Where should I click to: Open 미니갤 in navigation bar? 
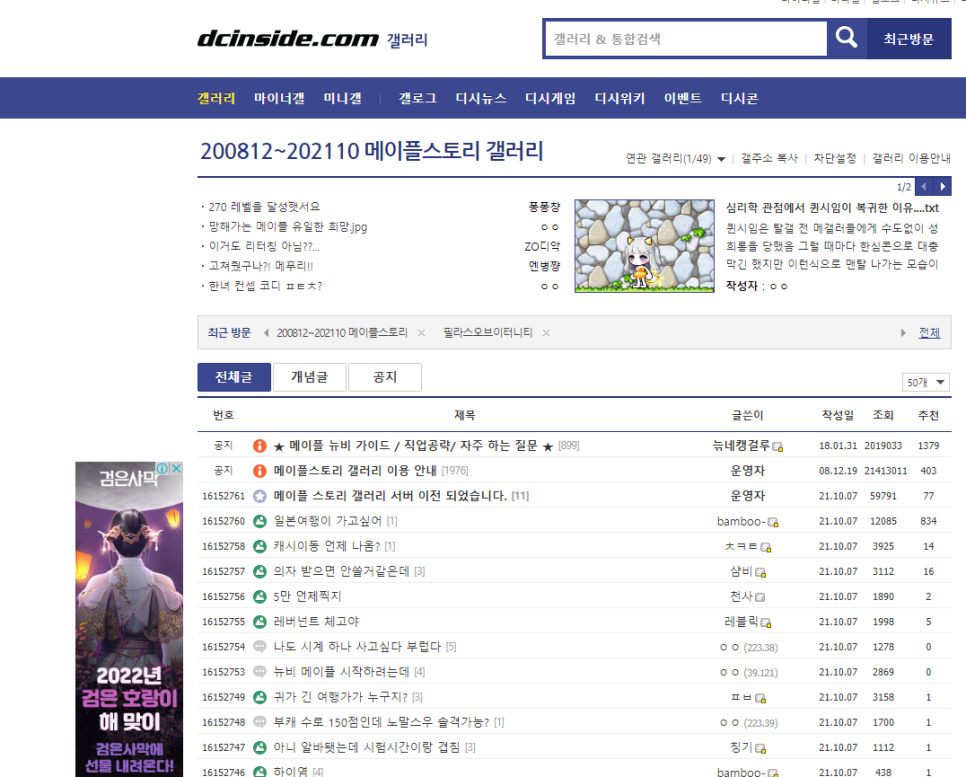coord(343,98)
